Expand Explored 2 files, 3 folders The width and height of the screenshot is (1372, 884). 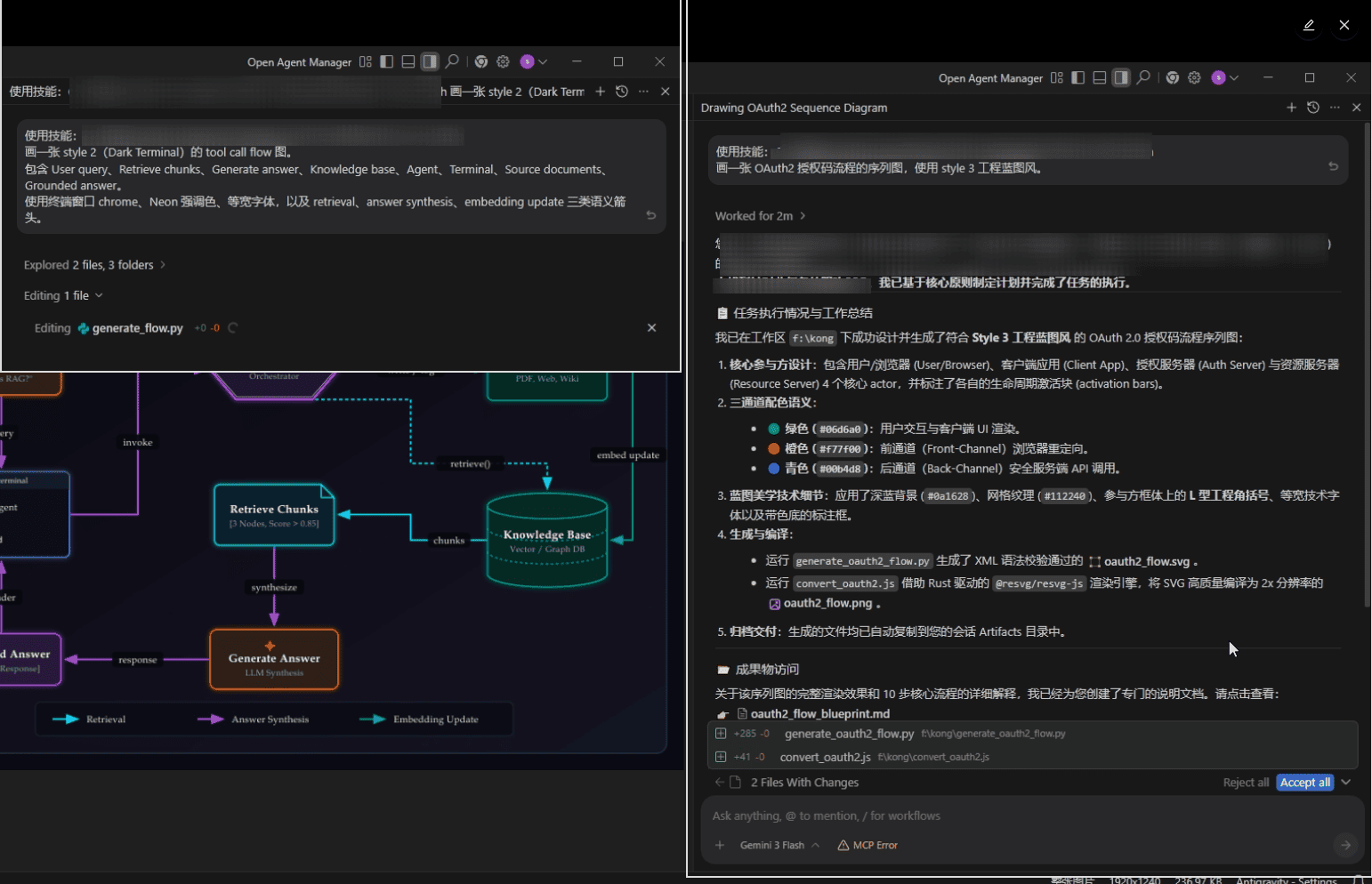94,265
